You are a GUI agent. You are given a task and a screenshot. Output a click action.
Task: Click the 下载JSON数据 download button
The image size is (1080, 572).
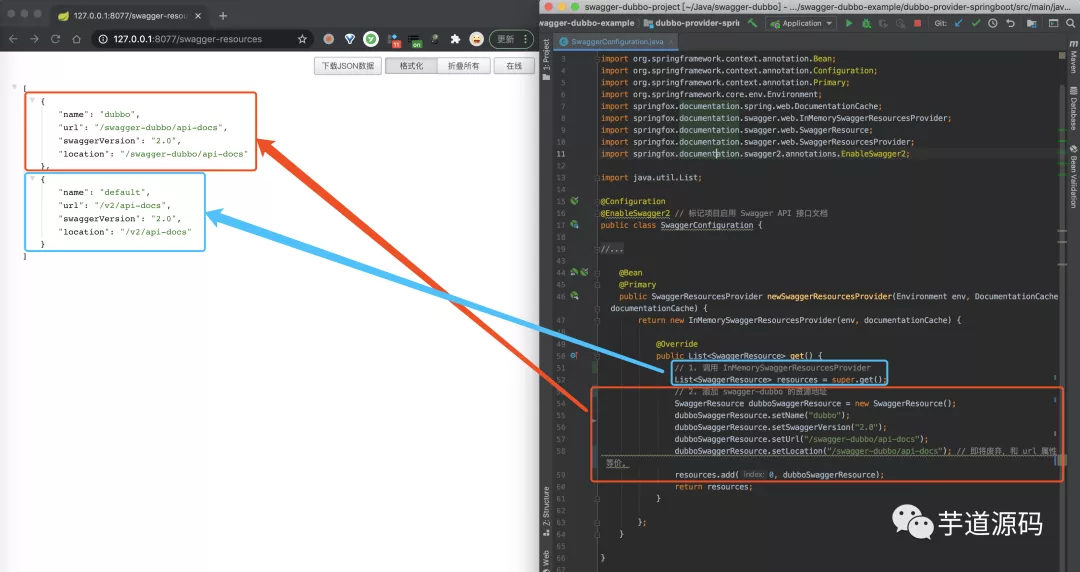pyautogui.click(x=347, y=66)
